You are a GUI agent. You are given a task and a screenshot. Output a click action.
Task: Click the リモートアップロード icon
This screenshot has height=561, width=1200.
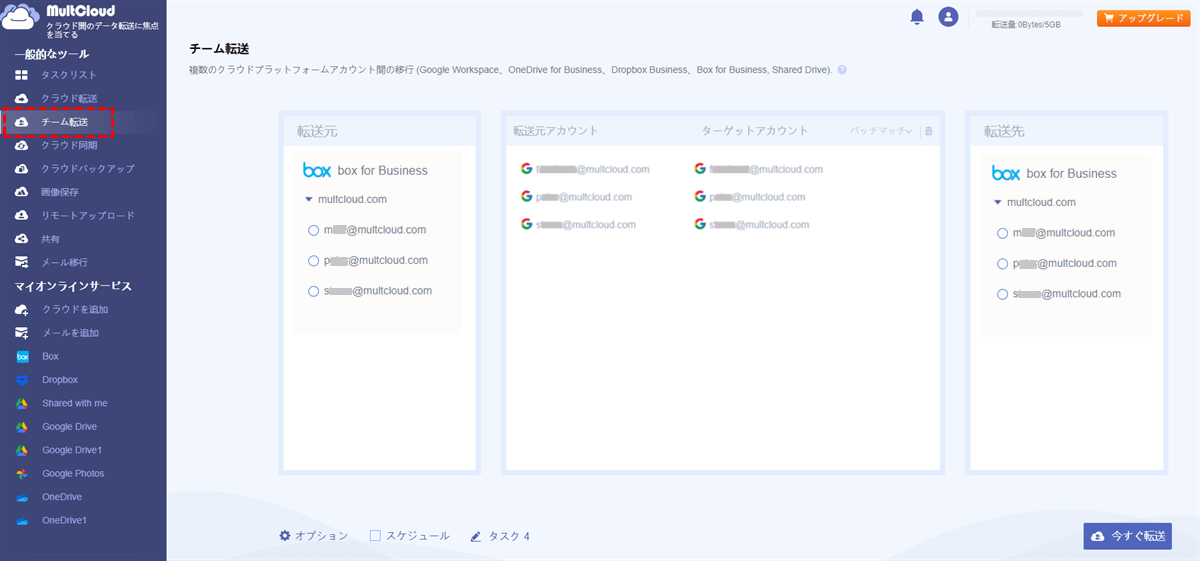click(21, 215)
